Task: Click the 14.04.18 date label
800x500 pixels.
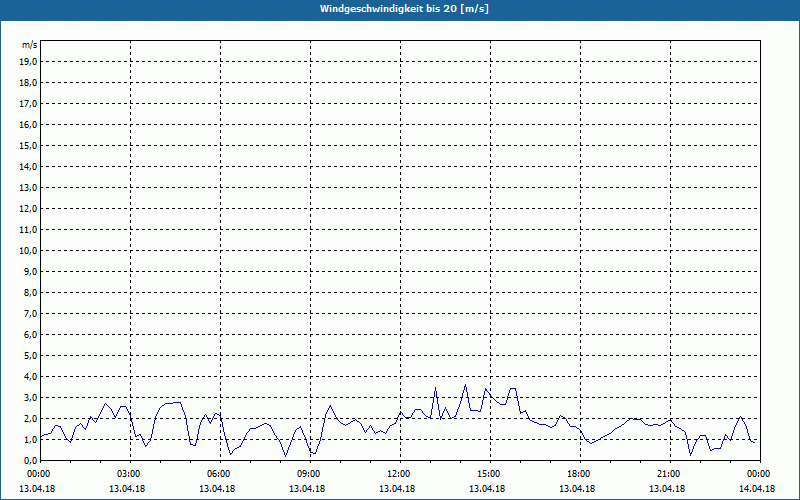Action: (x=757, y=488)
